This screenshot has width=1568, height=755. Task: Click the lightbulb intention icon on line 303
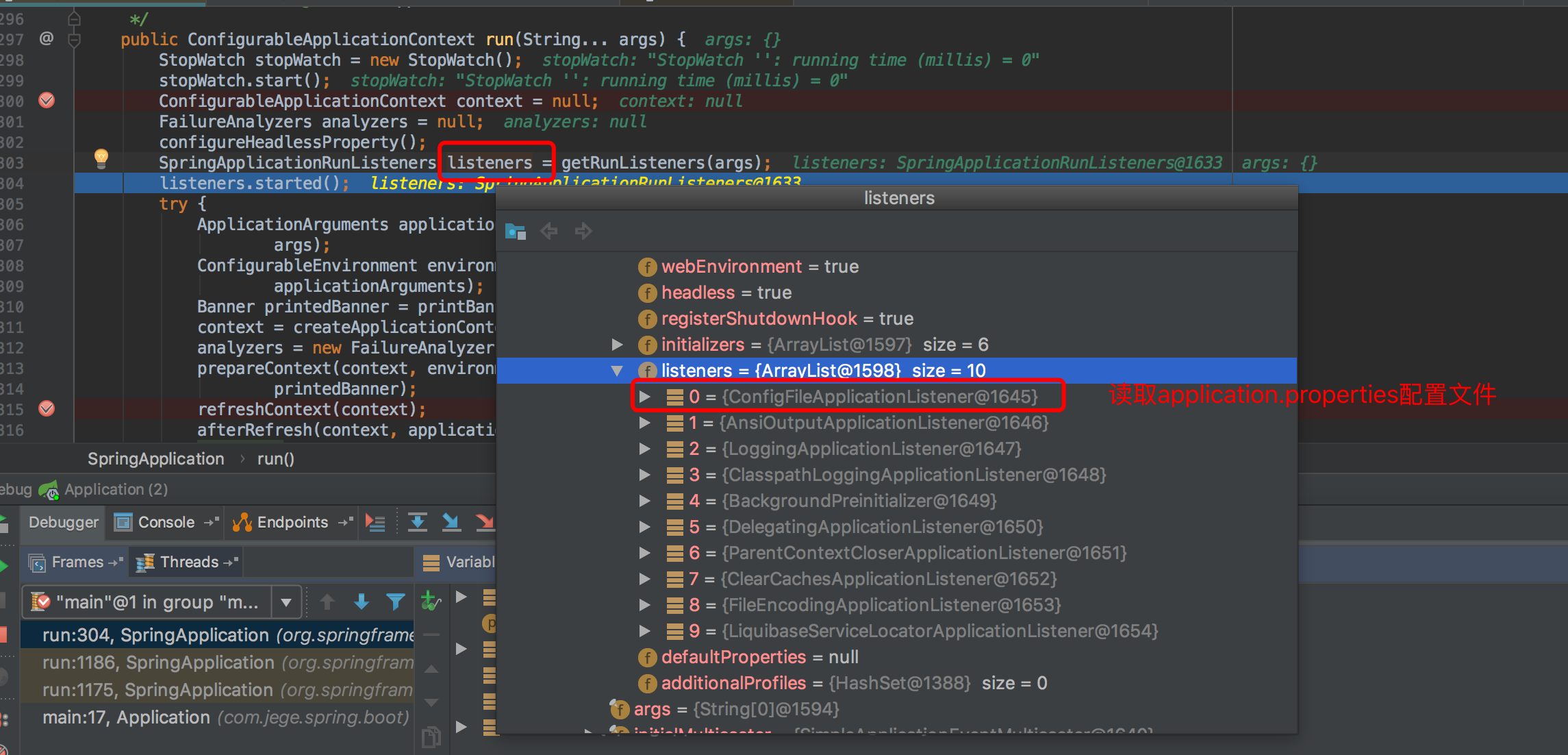click(x=101, y=159)
